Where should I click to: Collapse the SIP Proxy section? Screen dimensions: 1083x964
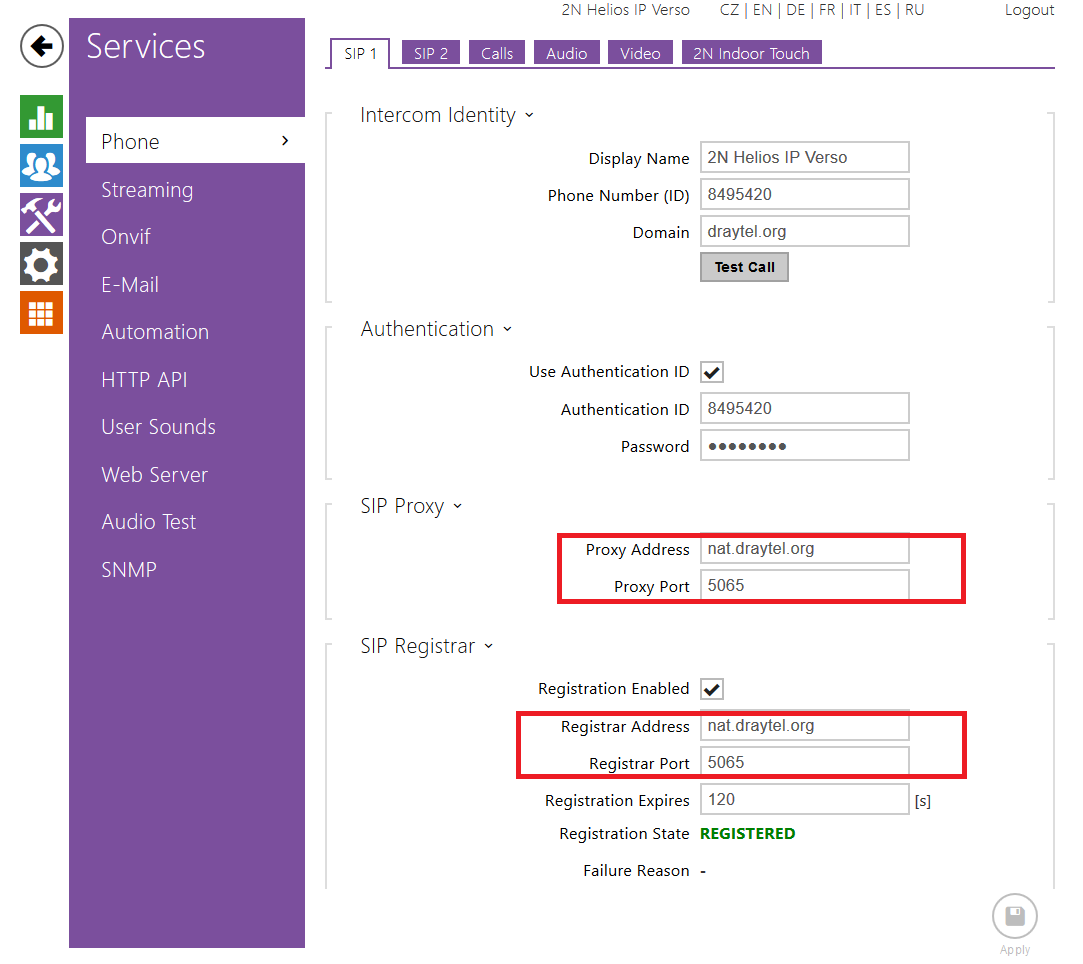point(457,506)
